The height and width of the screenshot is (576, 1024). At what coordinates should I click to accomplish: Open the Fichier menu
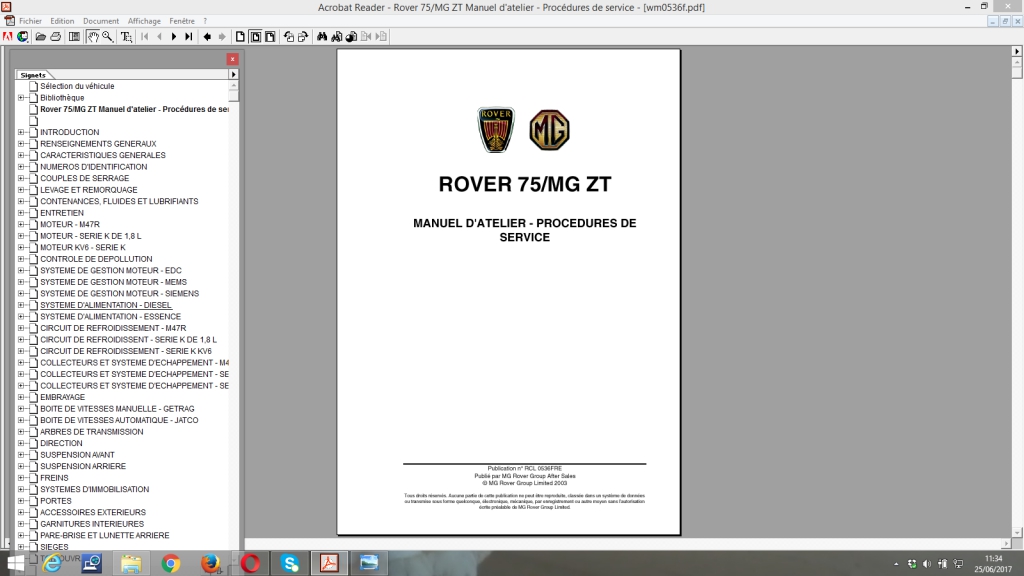coord(30,21)
